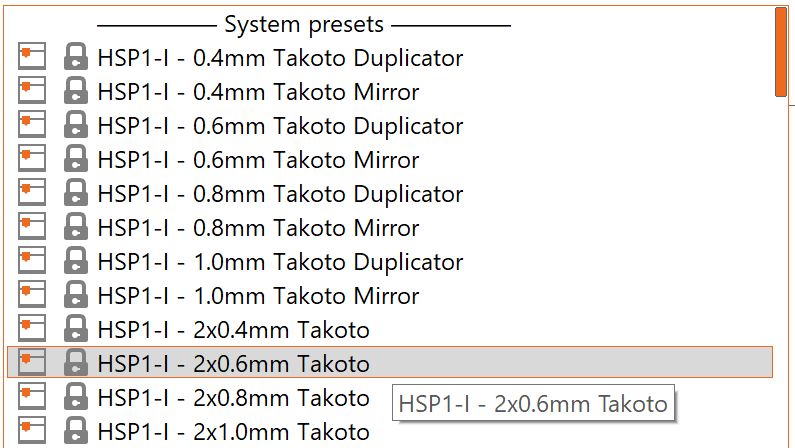795x448 pixels.
Task: Click printer icon beside 2x0.4mm Takoto
Action: click(x=32, y=329)
